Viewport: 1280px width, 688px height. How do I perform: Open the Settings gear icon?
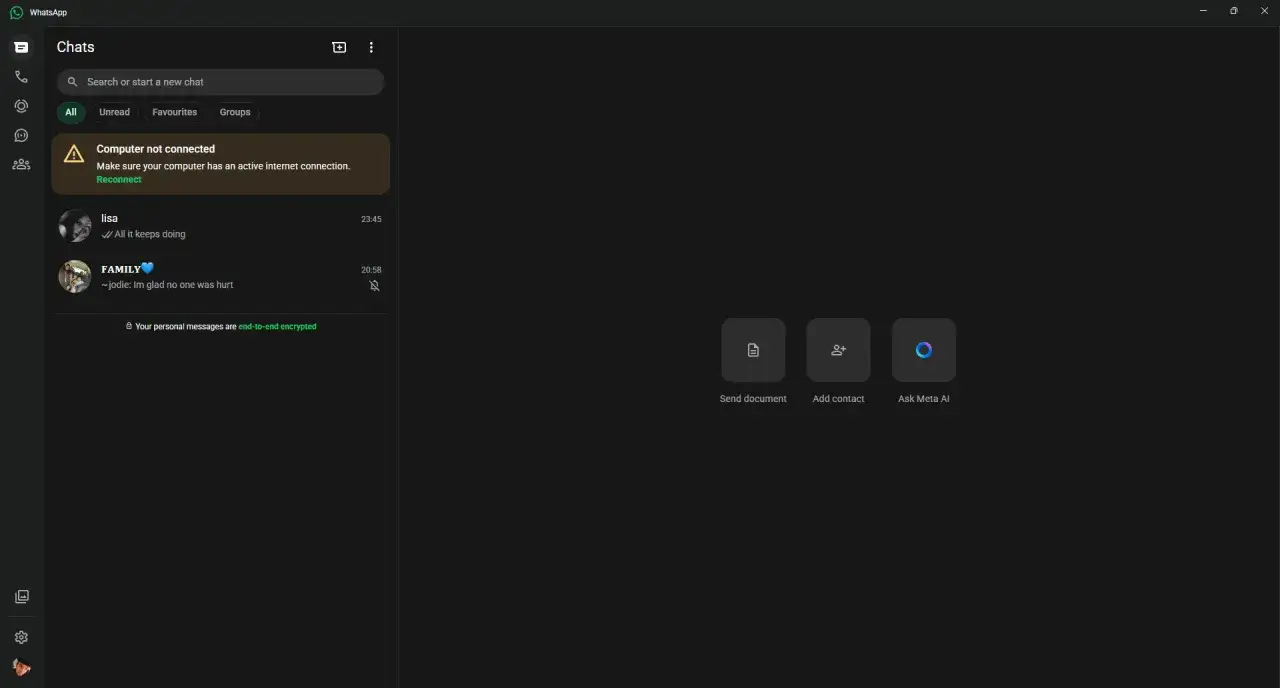coord(21,637)
